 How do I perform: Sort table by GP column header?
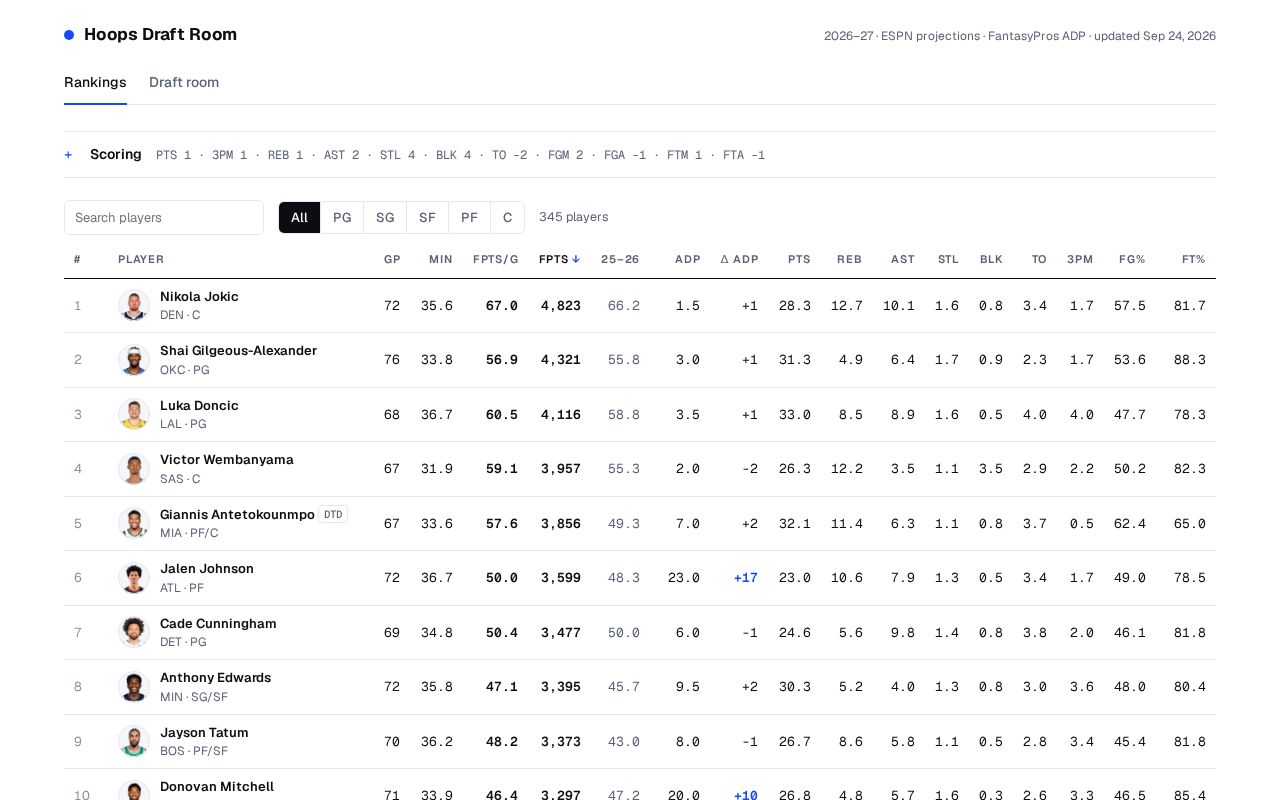click(x=392, y=259)
